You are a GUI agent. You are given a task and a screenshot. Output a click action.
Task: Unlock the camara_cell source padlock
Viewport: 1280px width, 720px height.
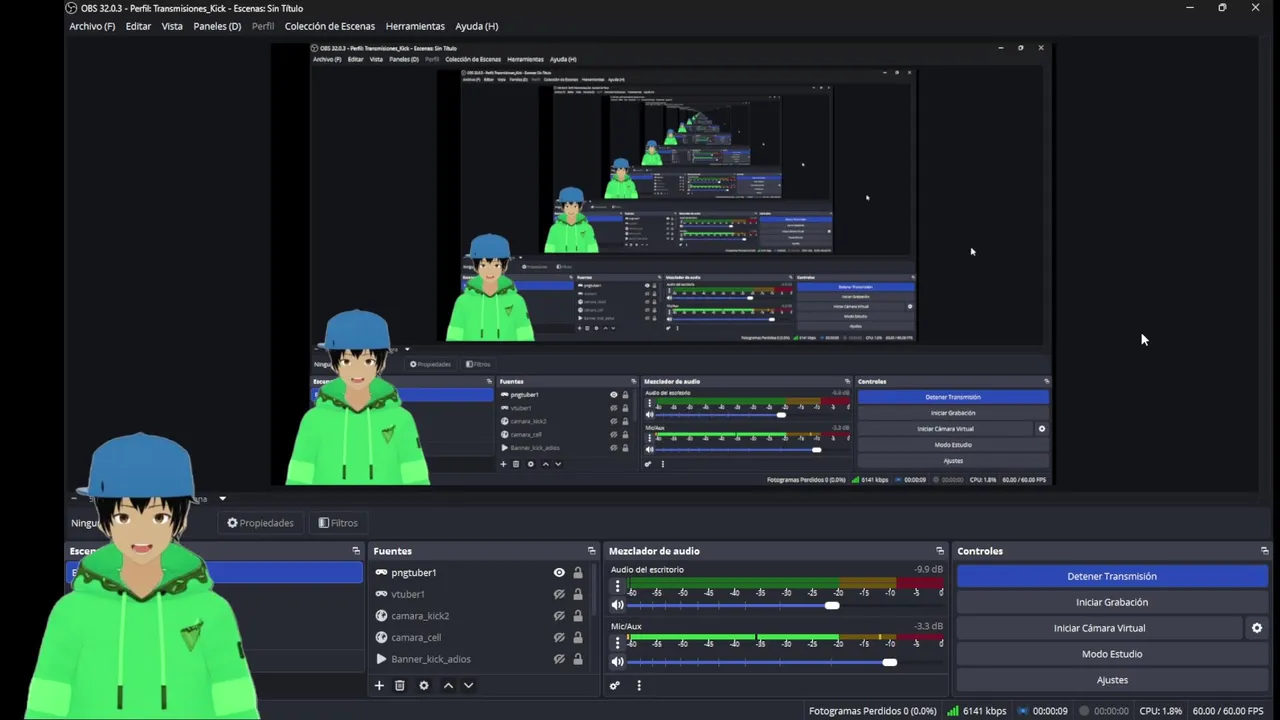578,637
